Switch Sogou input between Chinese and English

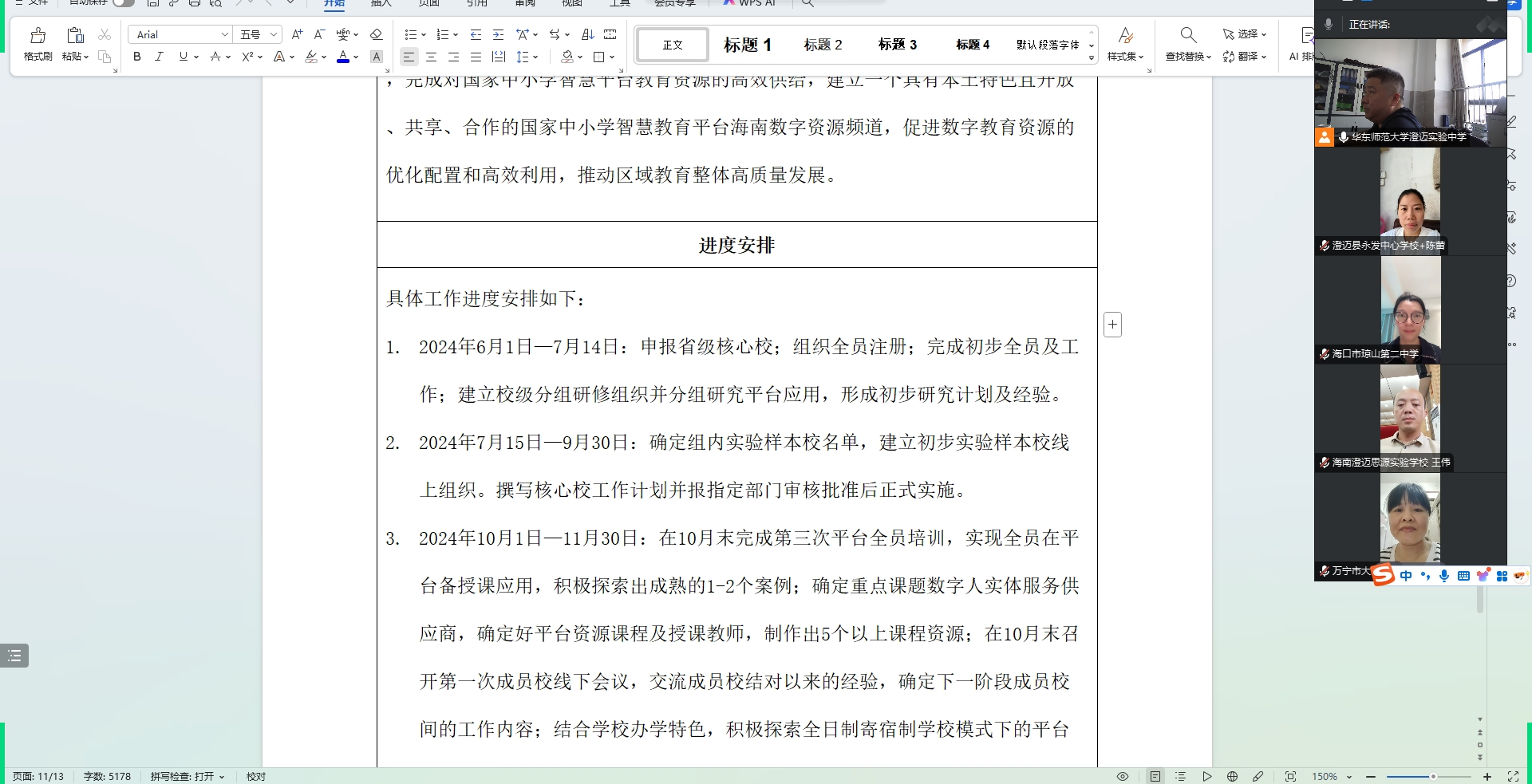[1406, 575]
